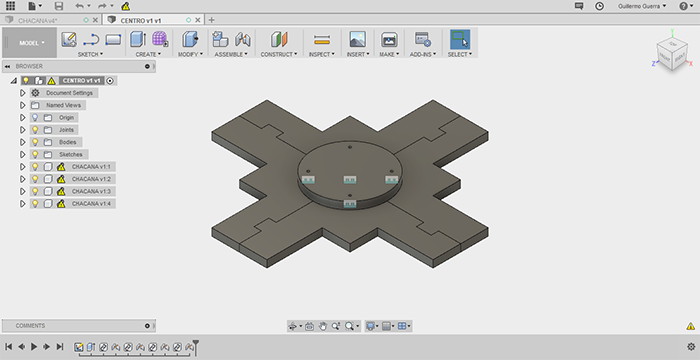Click the warning icon above timeline settings
Viewport: 700px width, 360px height.
(691, 326)
